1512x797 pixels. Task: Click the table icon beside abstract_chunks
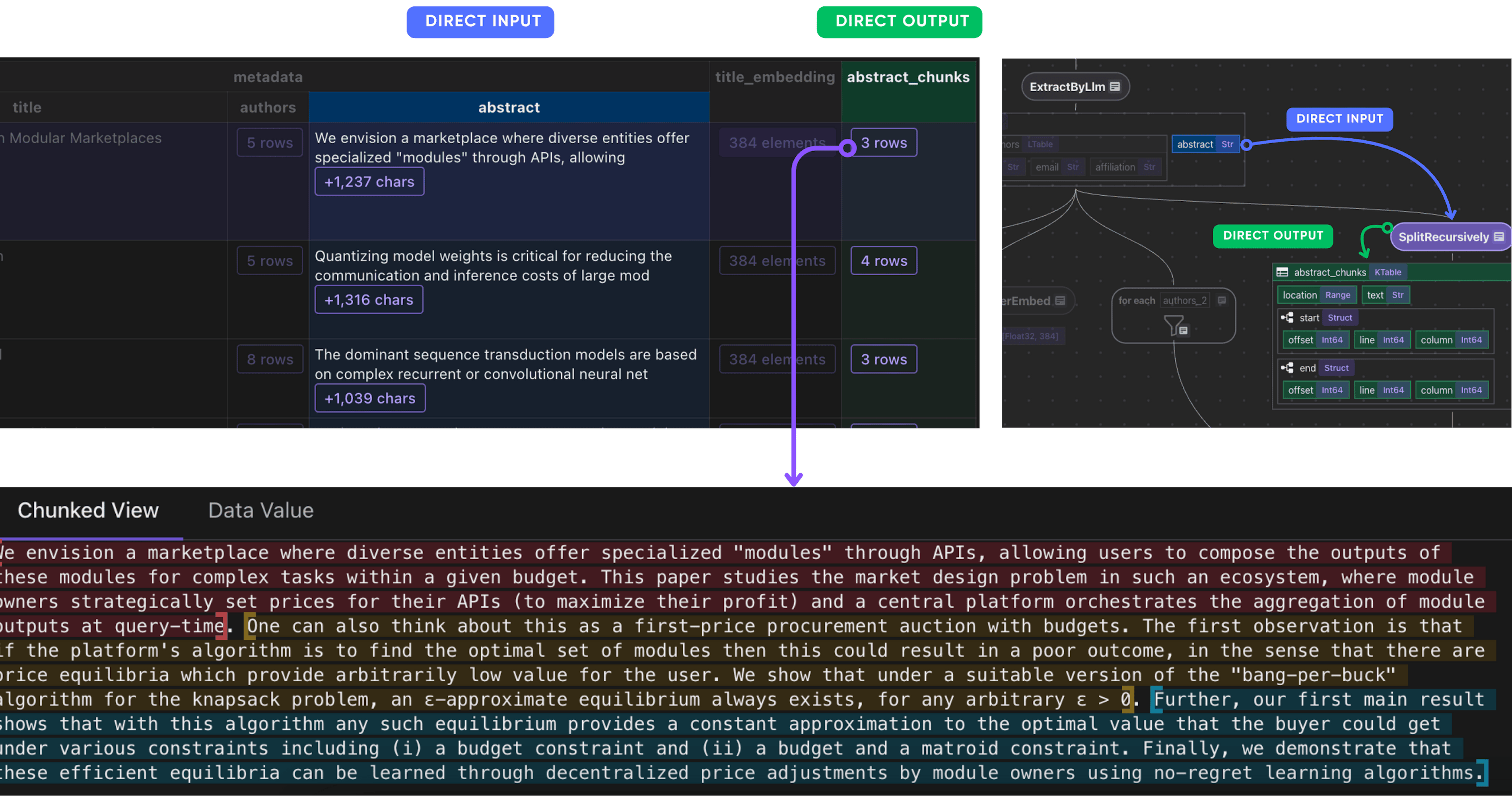point(1282,272)
